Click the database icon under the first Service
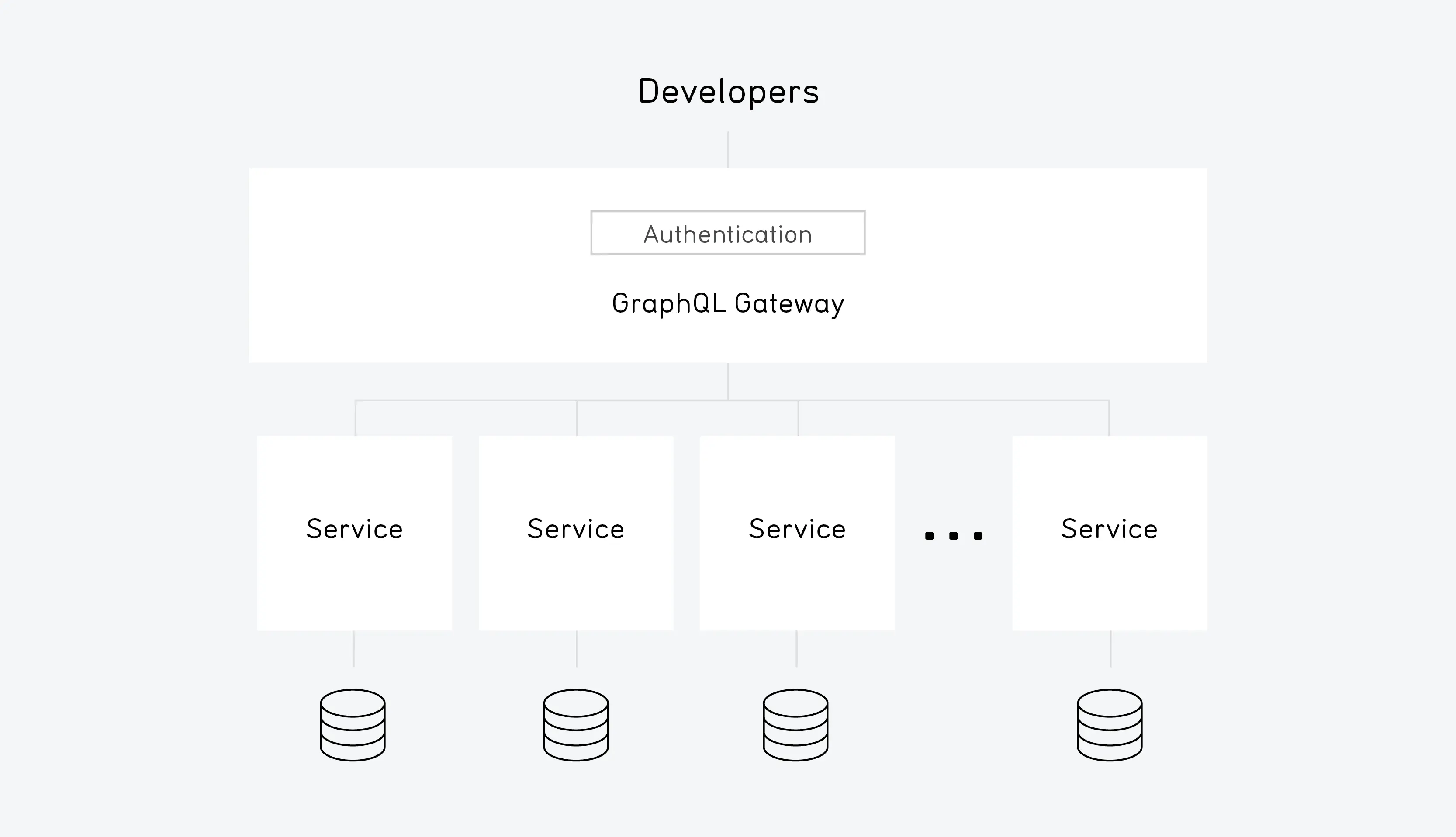Screen dimensions: 1456x837 coord(353,725)
